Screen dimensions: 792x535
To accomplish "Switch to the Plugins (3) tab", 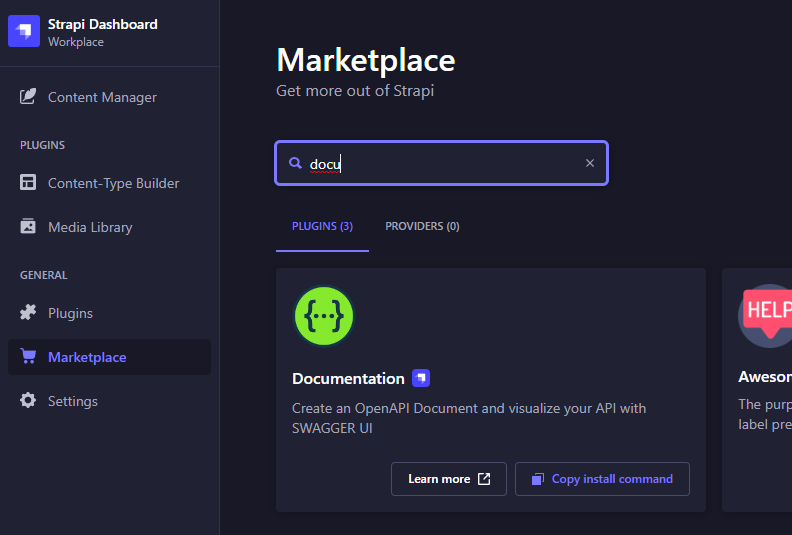I will click(322, 226).
